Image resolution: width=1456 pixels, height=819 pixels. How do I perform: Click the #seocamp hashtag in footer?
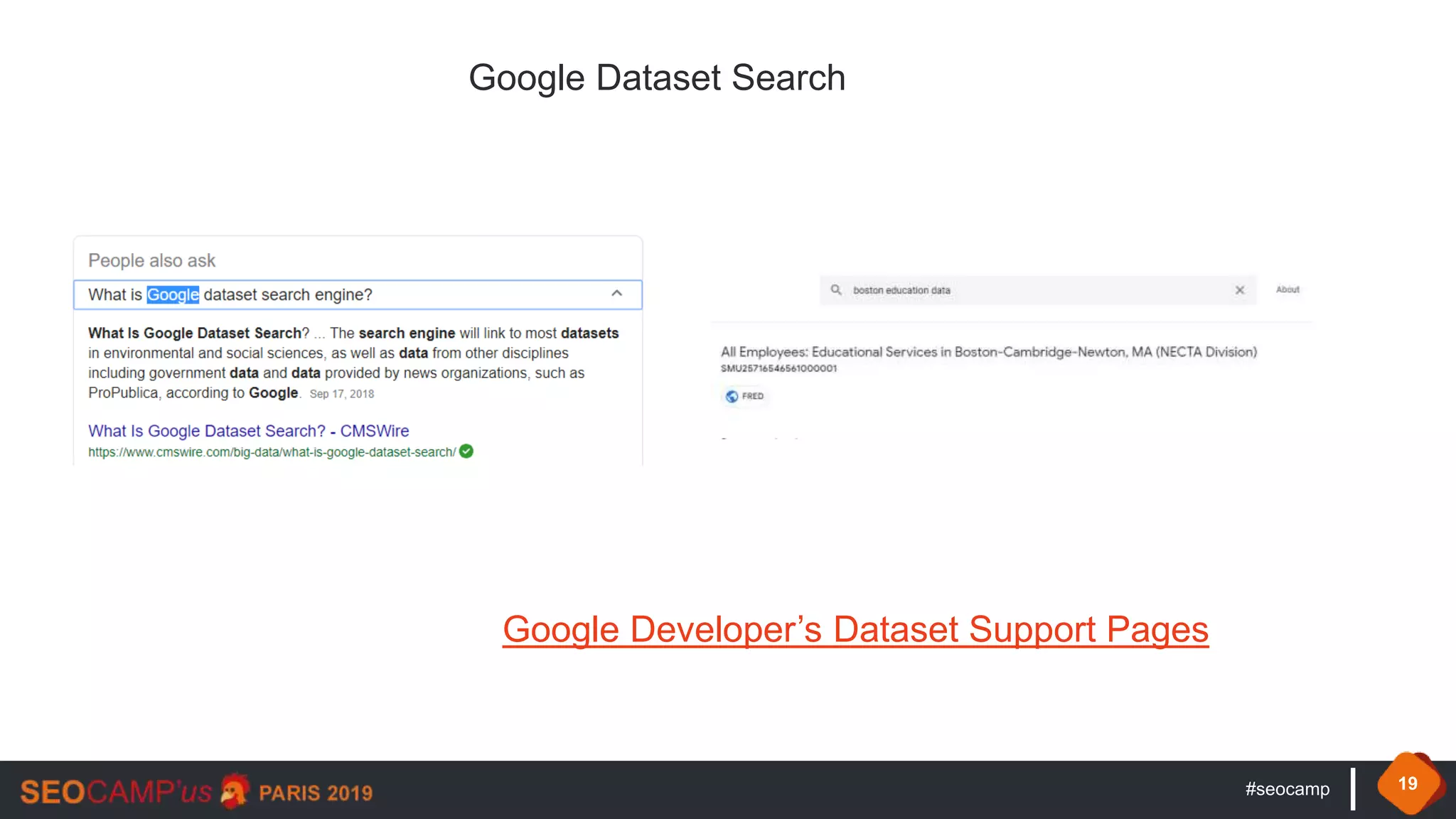pos(1287,789)
